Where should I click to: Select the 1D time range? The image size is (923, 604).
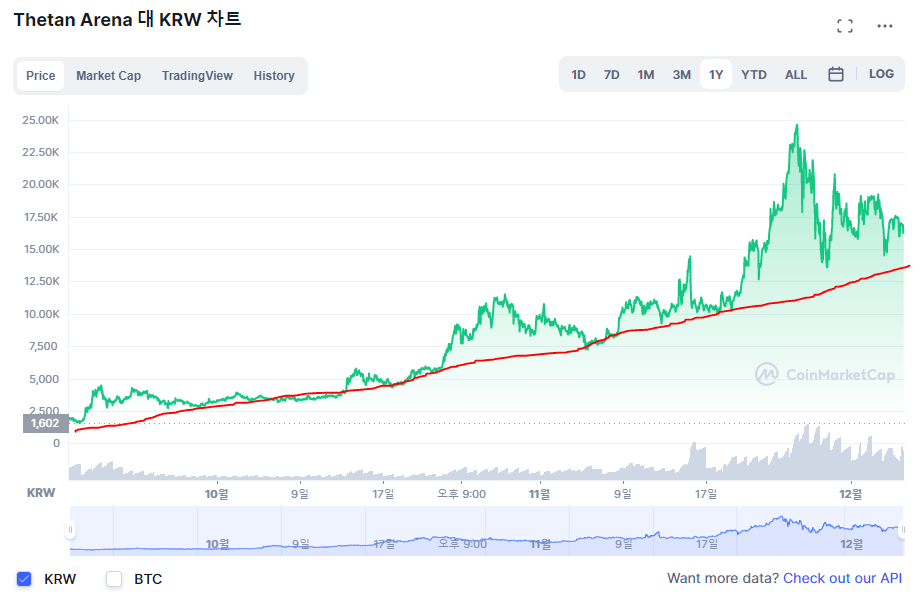click(x=578, y=75)
